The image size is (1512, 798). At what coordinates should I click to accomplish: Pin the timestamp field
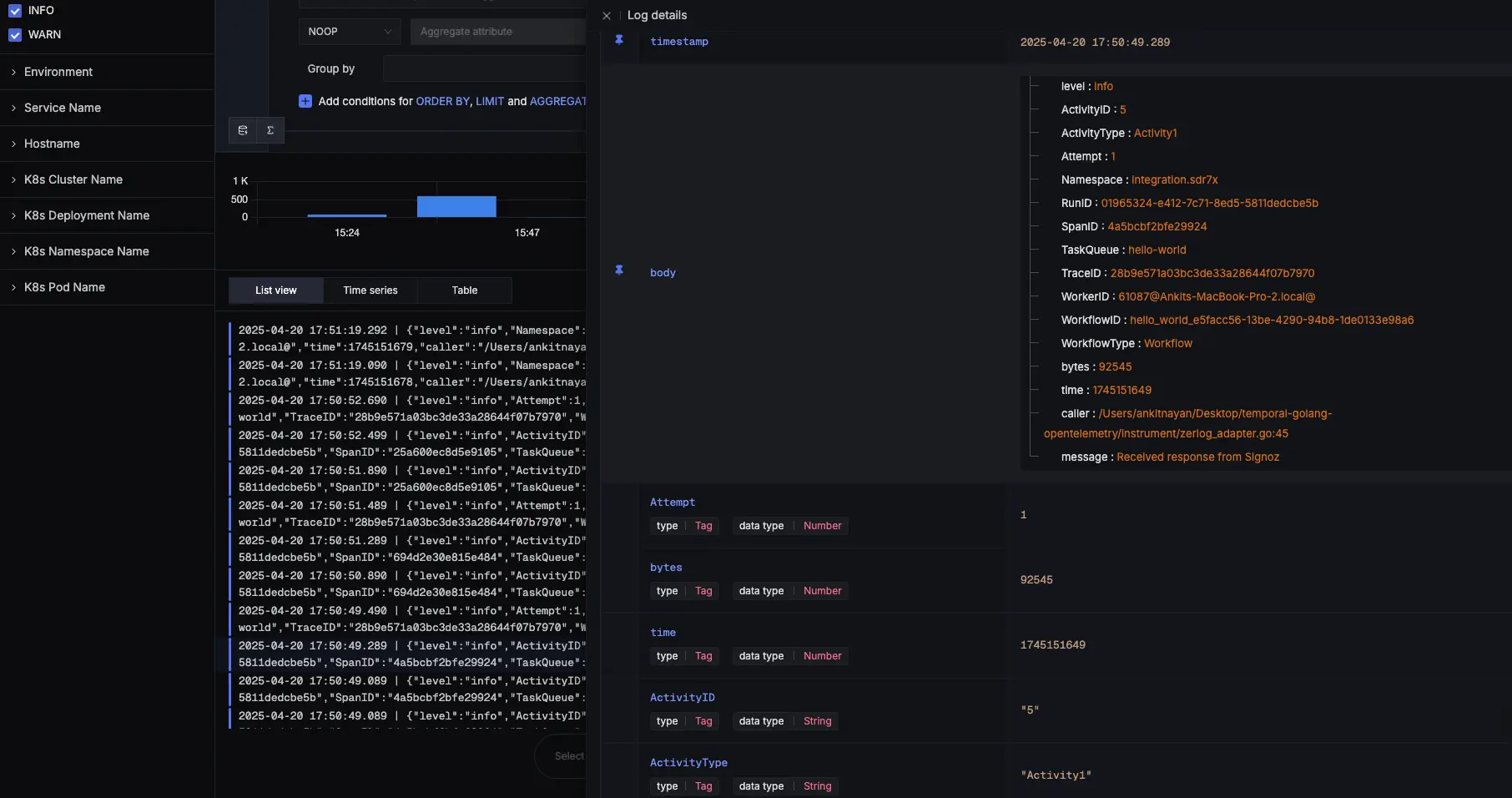(619, 40)
